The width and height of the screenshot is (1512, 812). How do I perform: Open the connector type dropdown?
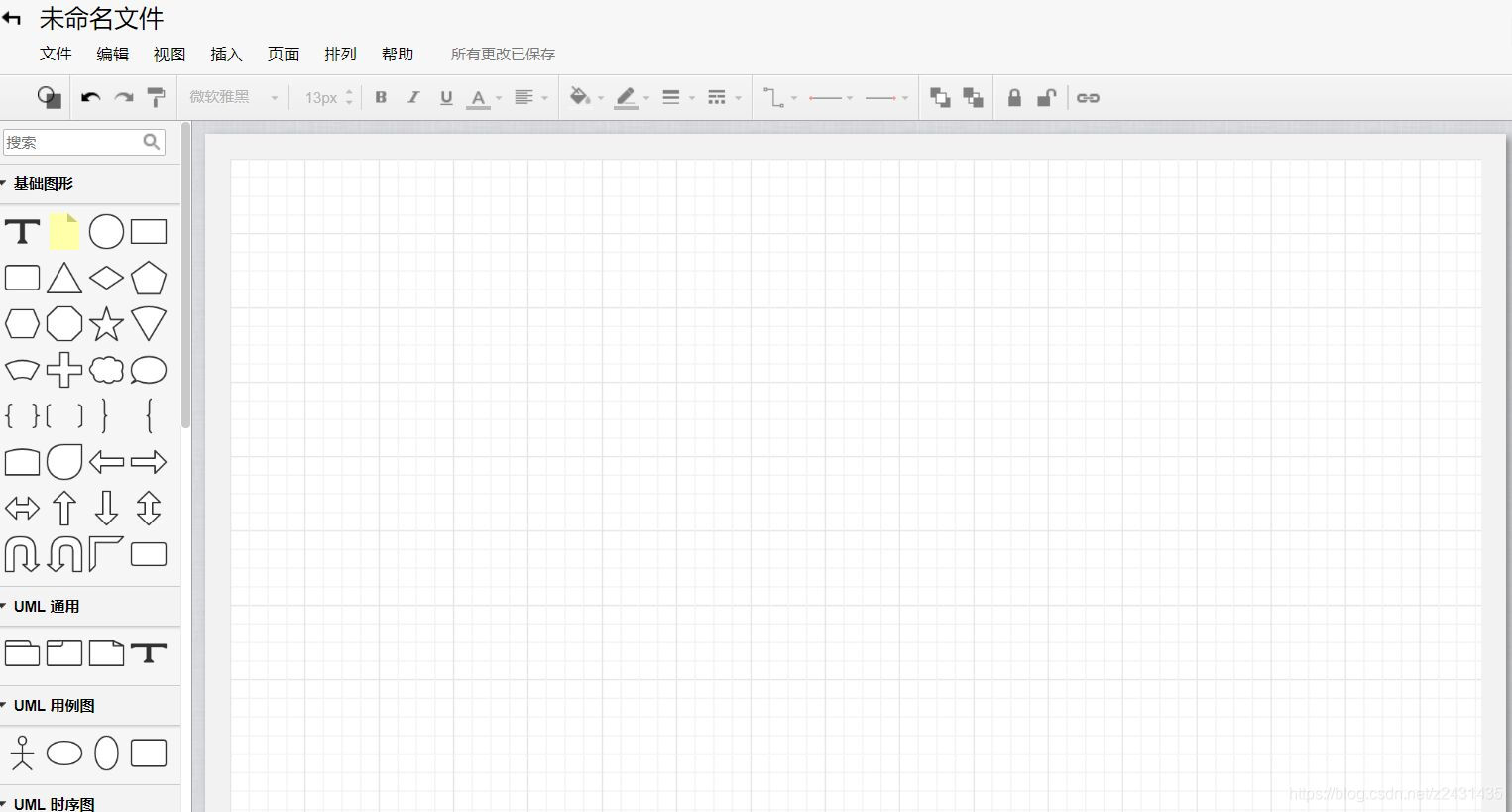779,97
